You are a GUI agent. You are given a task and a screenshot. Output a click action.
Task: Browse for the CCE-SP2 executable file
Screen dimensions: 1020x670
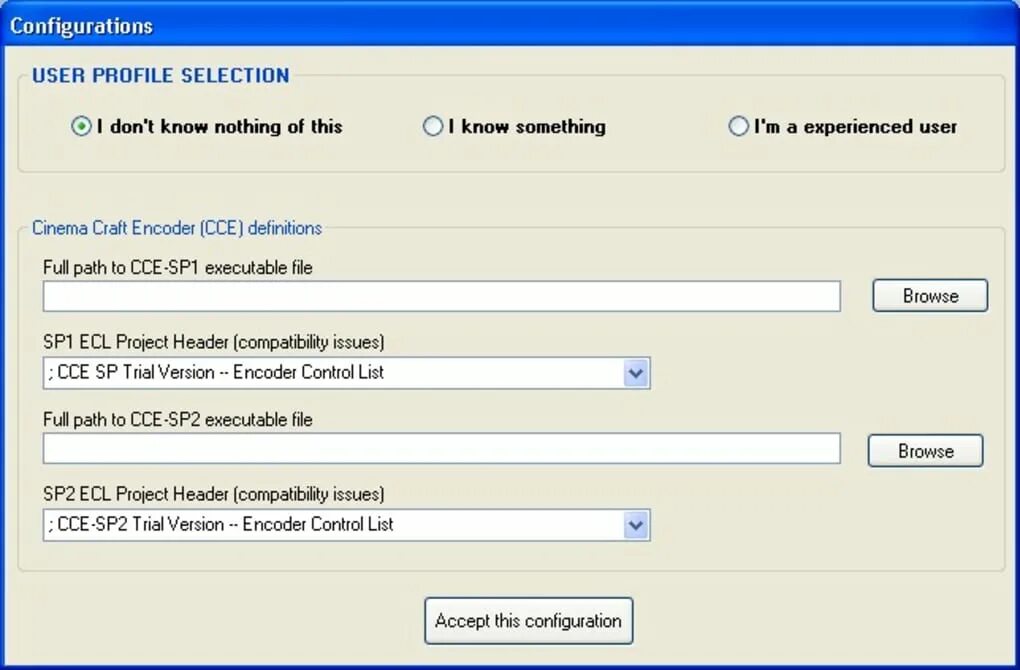coord(926,451)
